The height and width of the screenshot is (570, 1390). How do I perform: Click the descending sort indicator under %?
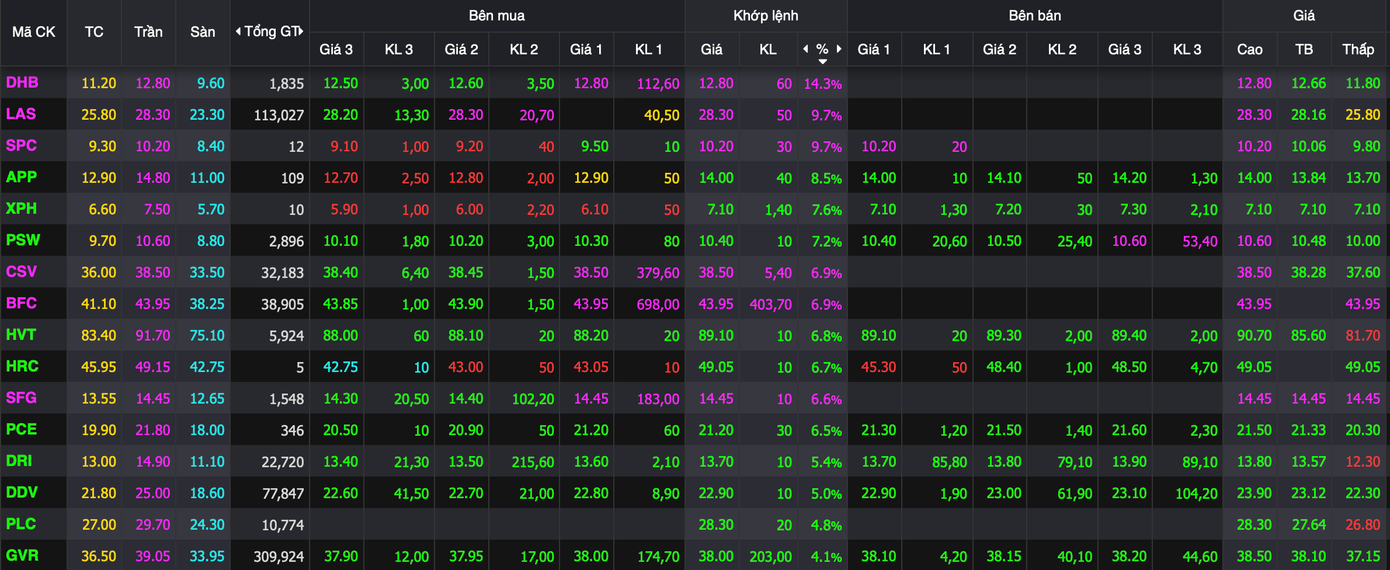click(822, 62)
